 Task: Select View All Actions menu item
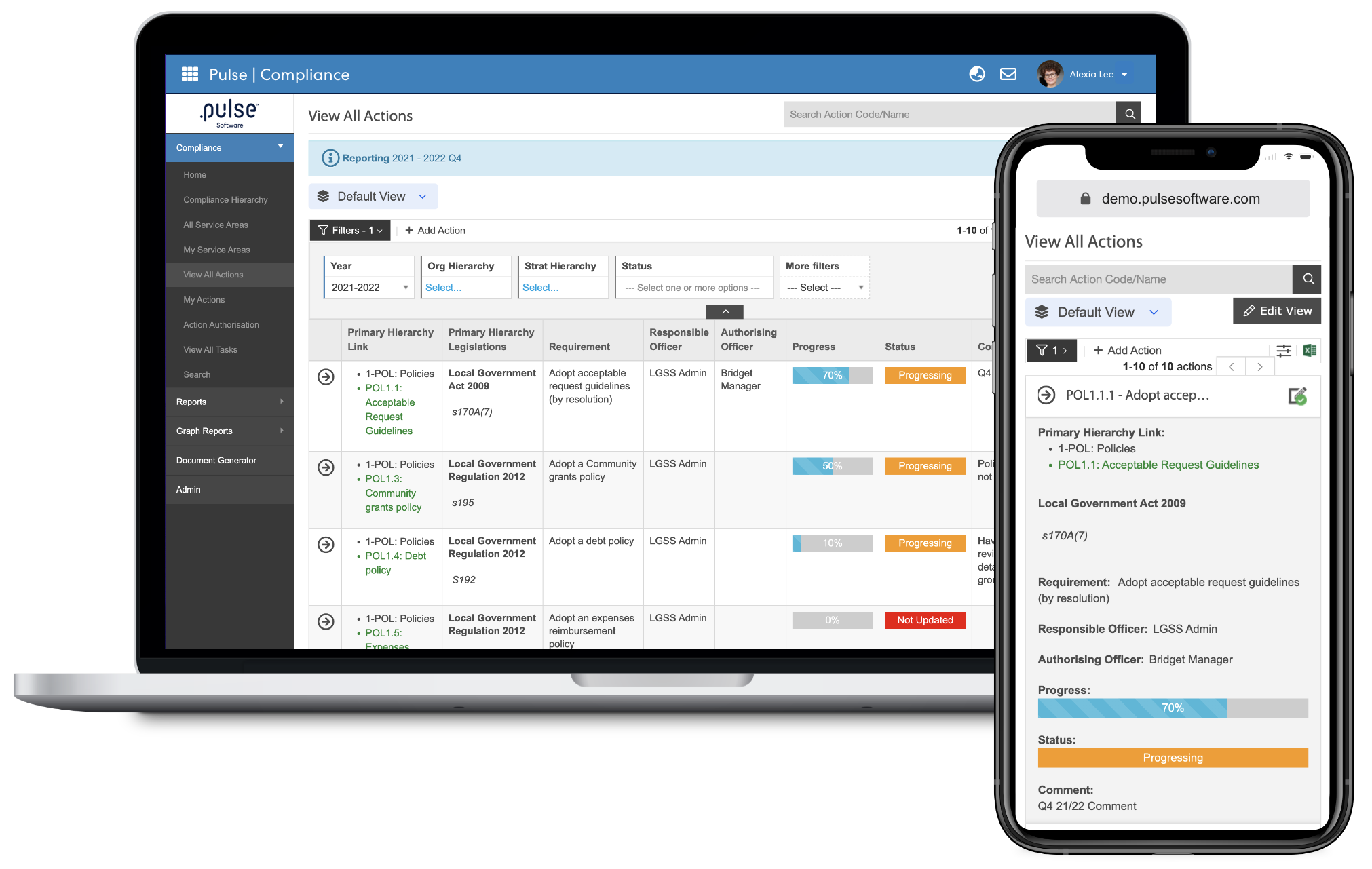[214, 274]
